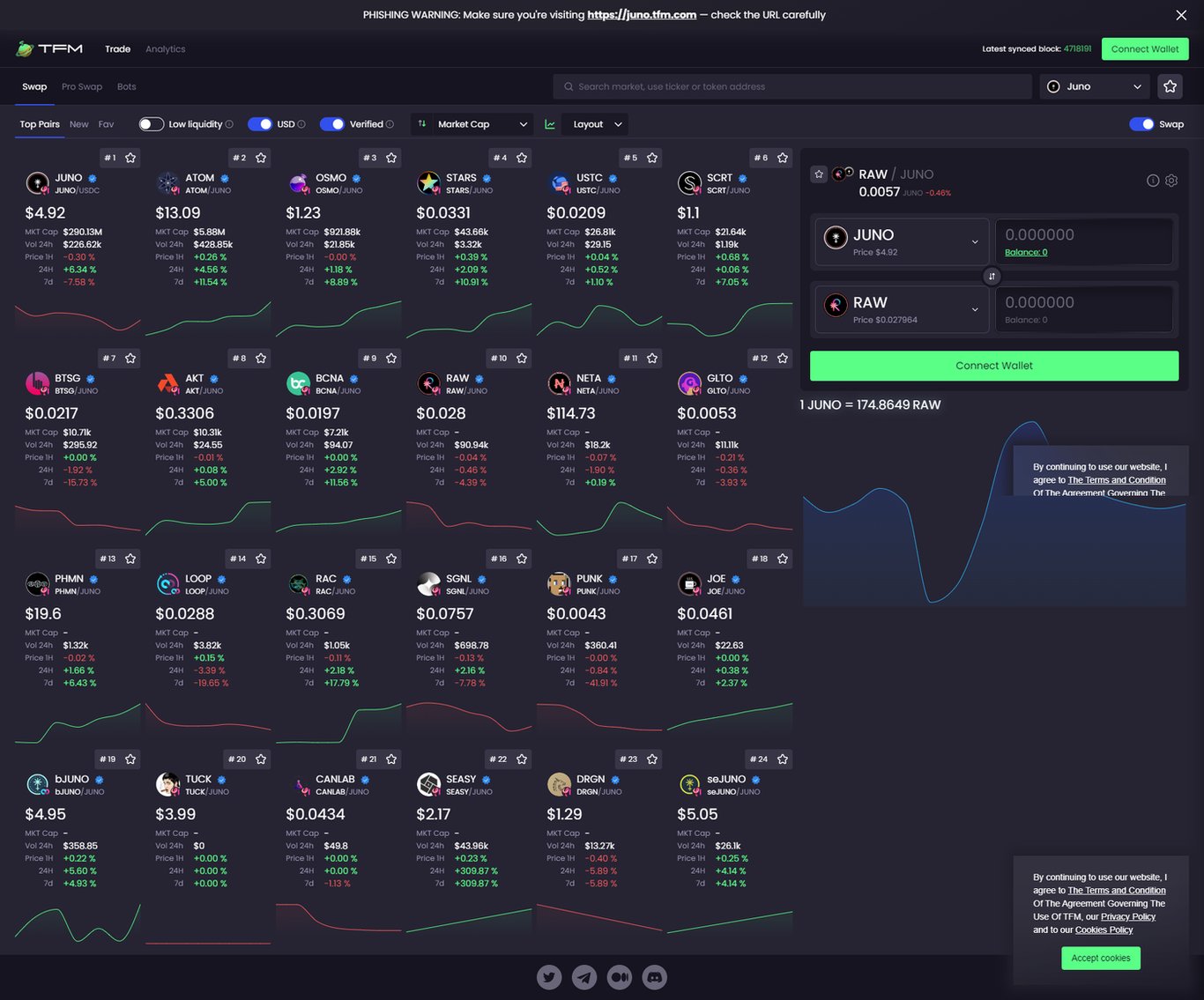
Task: Toggle USD price display off
Action: pyautogui.click(x=260, y=124)
